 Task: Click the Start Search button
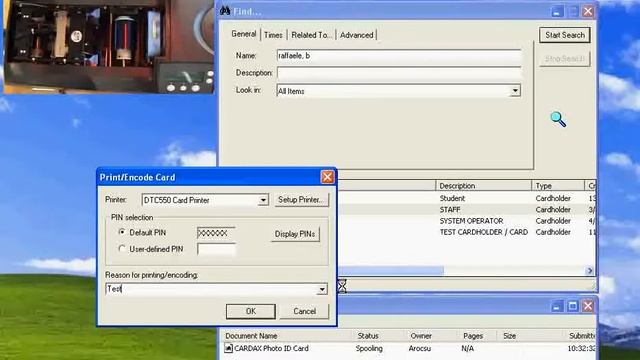coord(565,35)
